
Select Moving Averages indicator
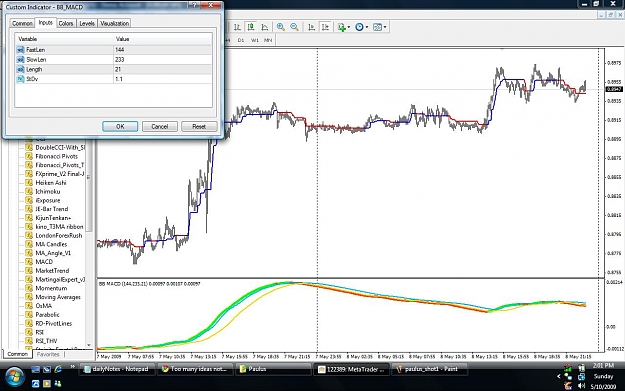pos(58,297)
